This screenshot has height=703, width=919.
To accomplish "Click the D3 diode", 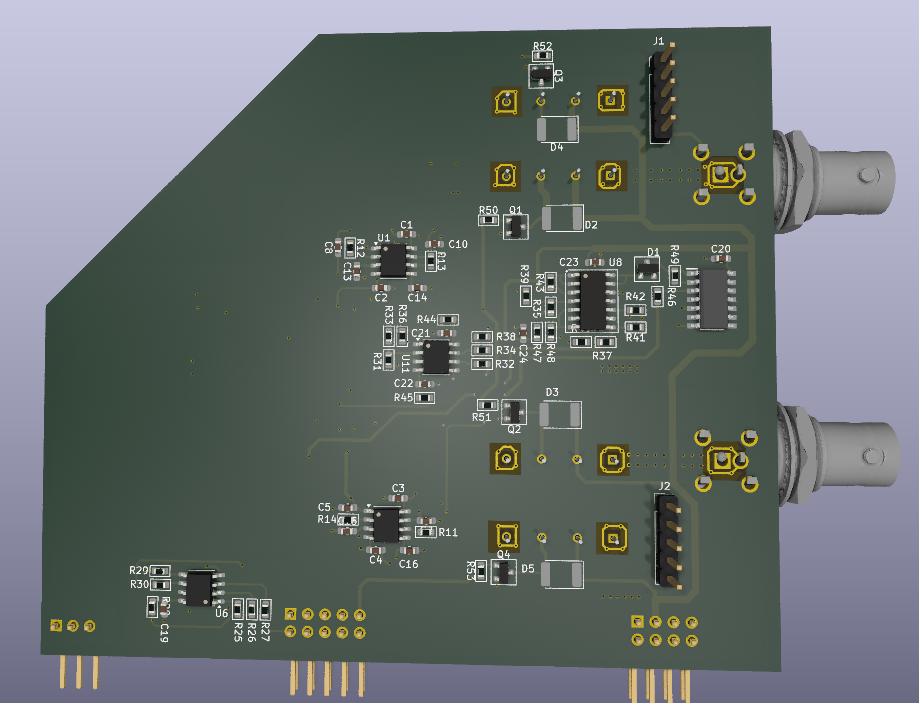I will (560, 414).
